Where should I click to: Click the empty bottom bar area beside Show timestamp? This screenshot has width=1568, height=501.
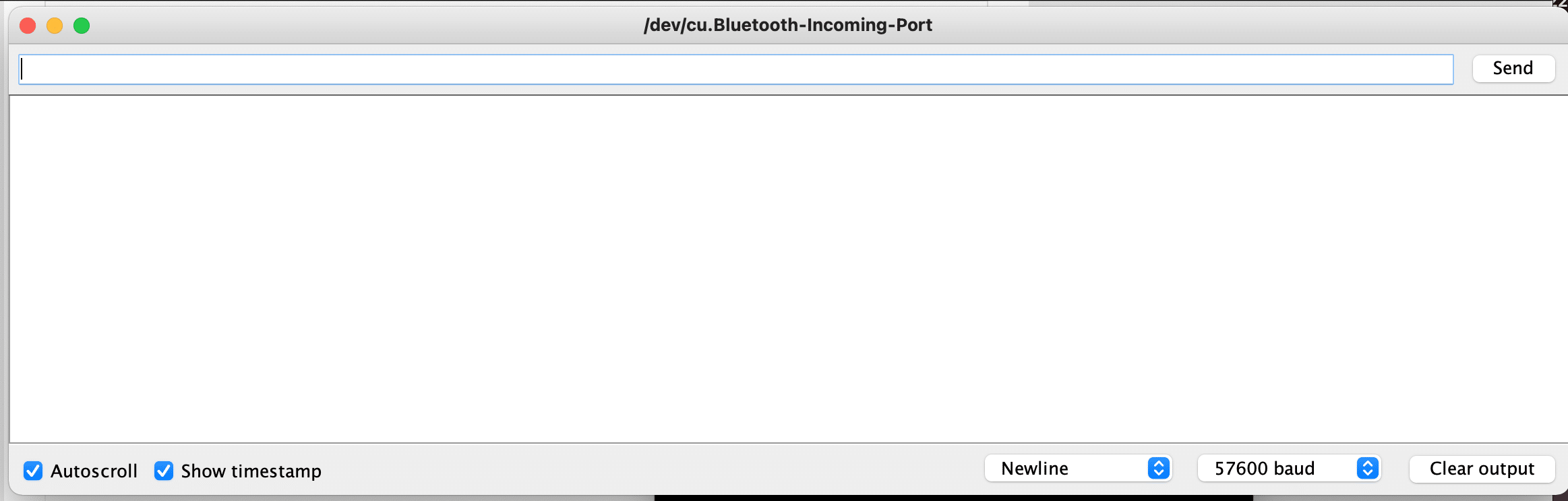pos(647,470)
